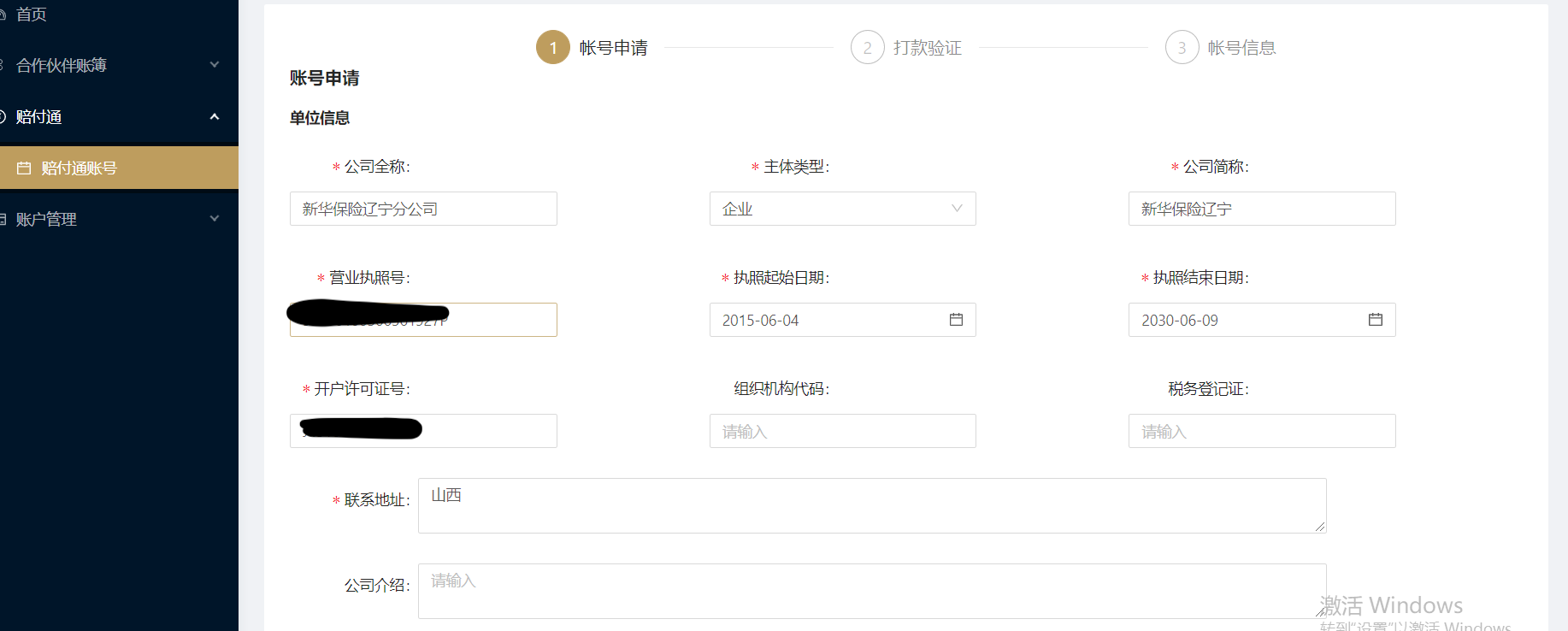Viewport: 1568px width, 631px height.
Task: Focus the 开户许可证号 input field
Action: [x=423, y=431]
